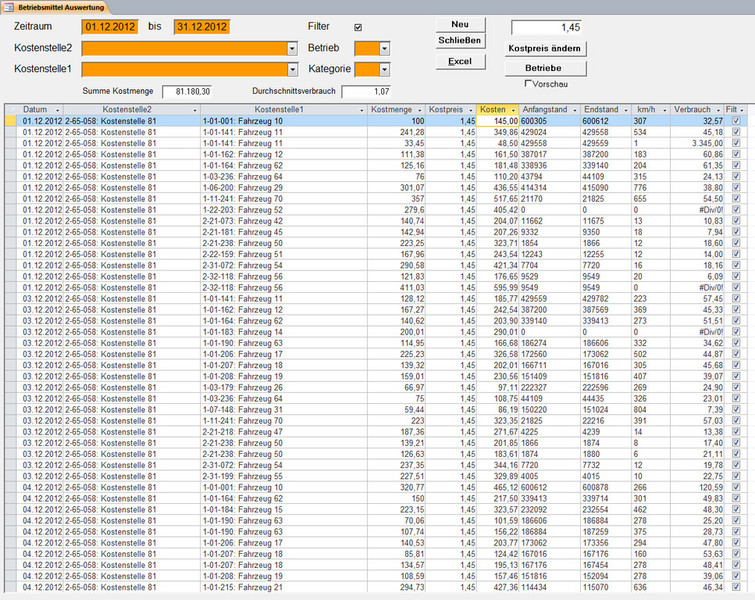Click the Kostpreis value field showing 1,45
755x600 pixels.
pyautogui.click(x=547, y=27)
